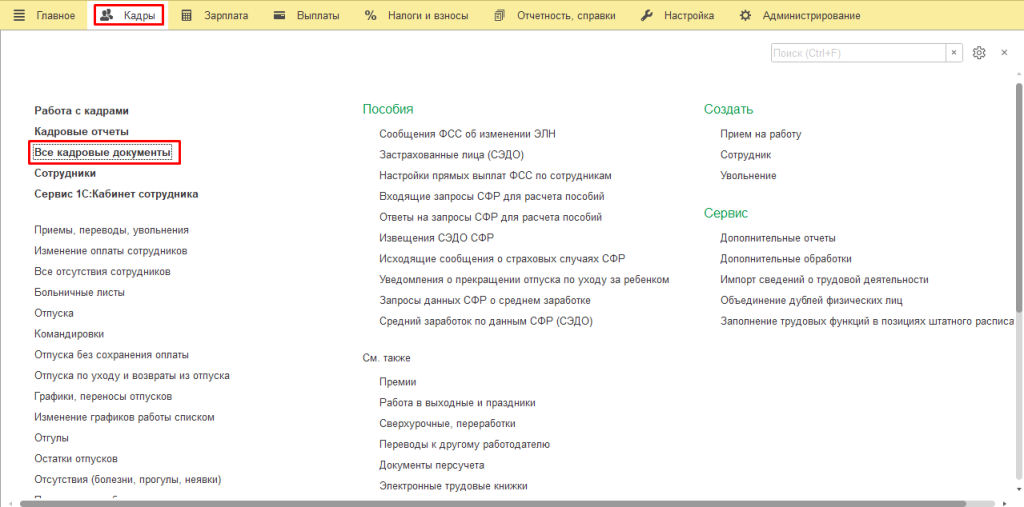Open the Налоги и взносы section
This screenshot has height=507, width=1024.
click(428, 15)
